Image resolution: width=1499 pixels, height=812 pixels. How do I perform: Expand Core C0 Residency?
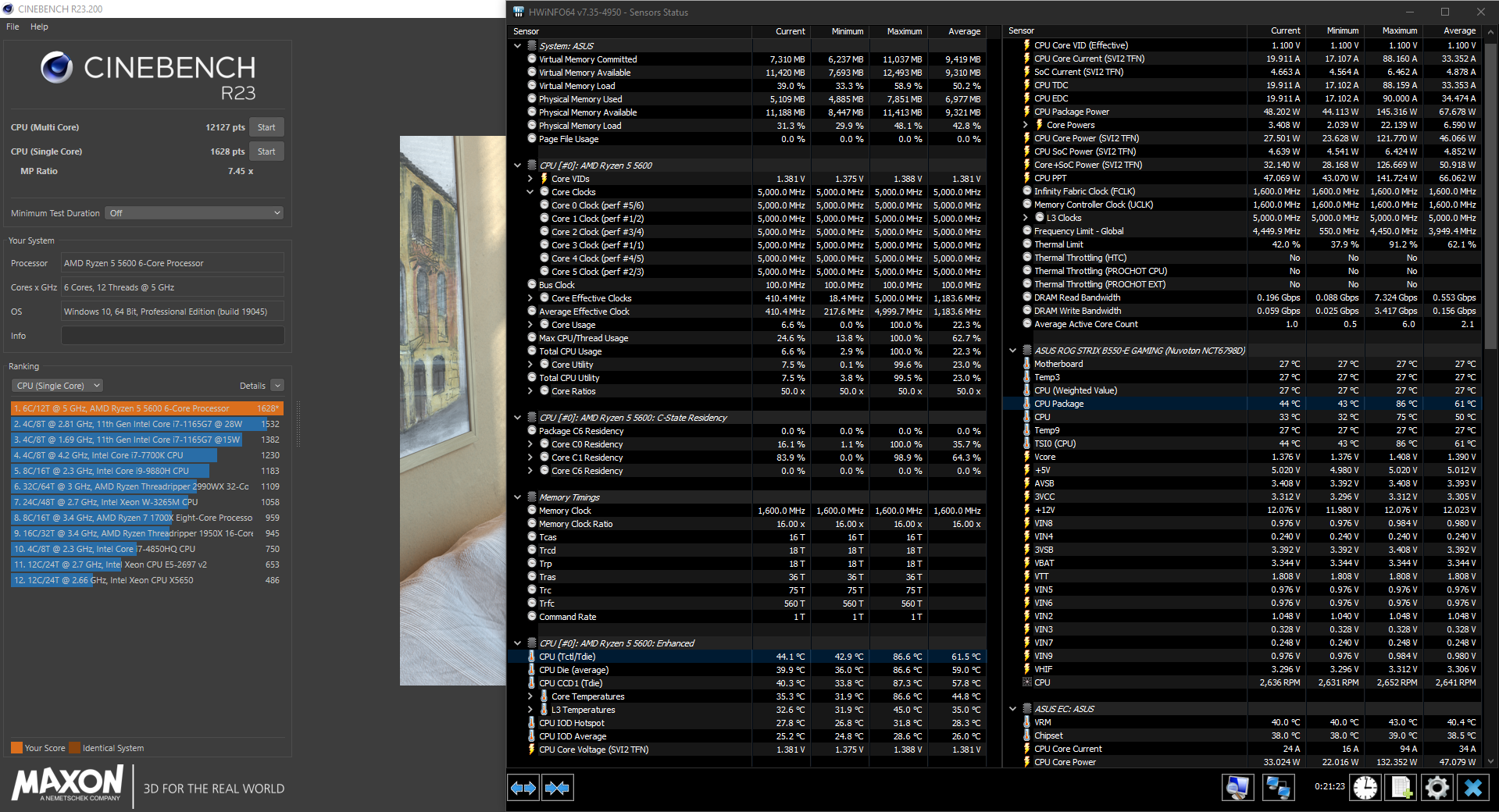point(530,444)
